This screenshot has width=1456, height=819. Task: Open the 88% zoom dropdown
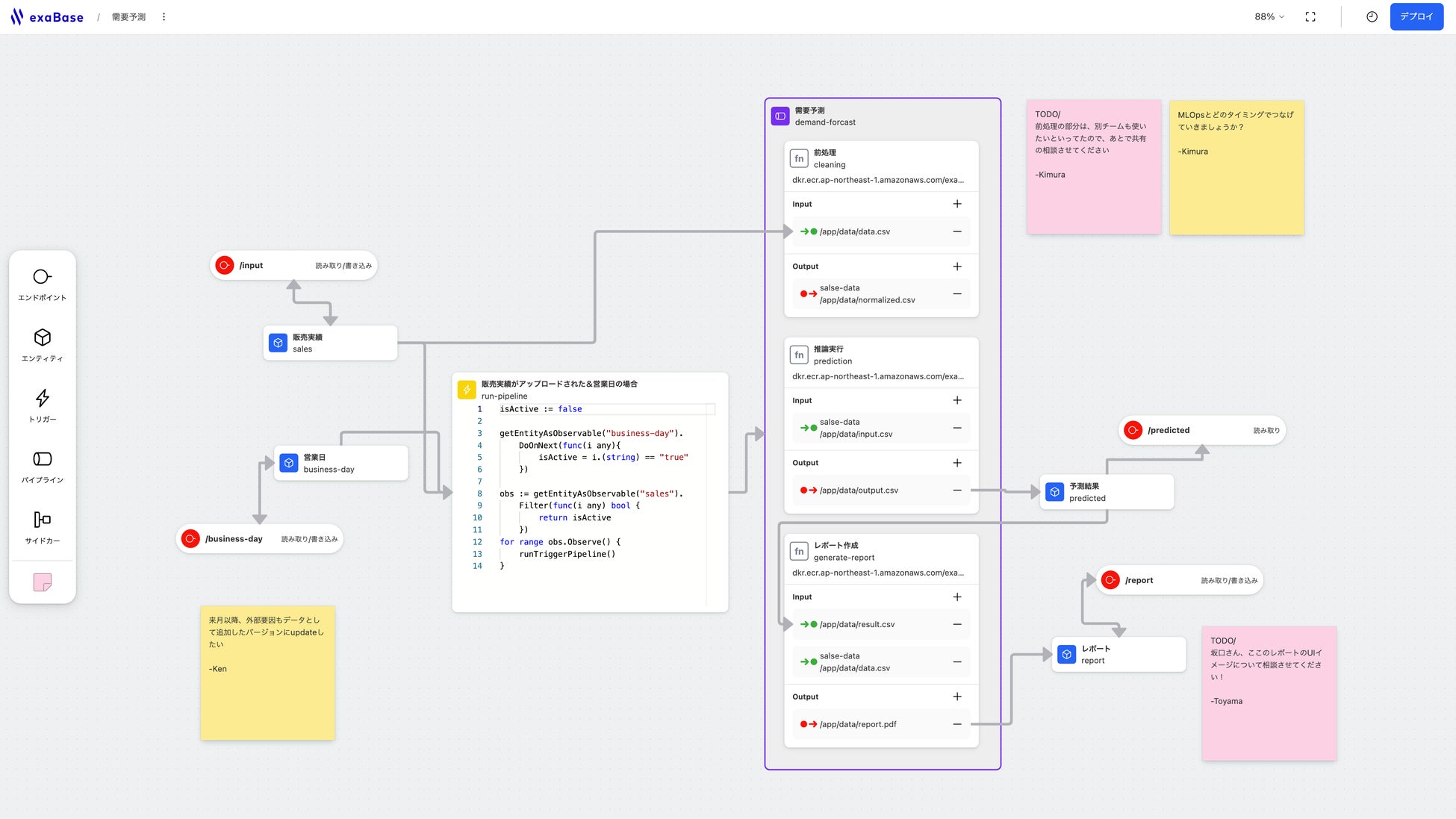click(x=1269, y=16)
